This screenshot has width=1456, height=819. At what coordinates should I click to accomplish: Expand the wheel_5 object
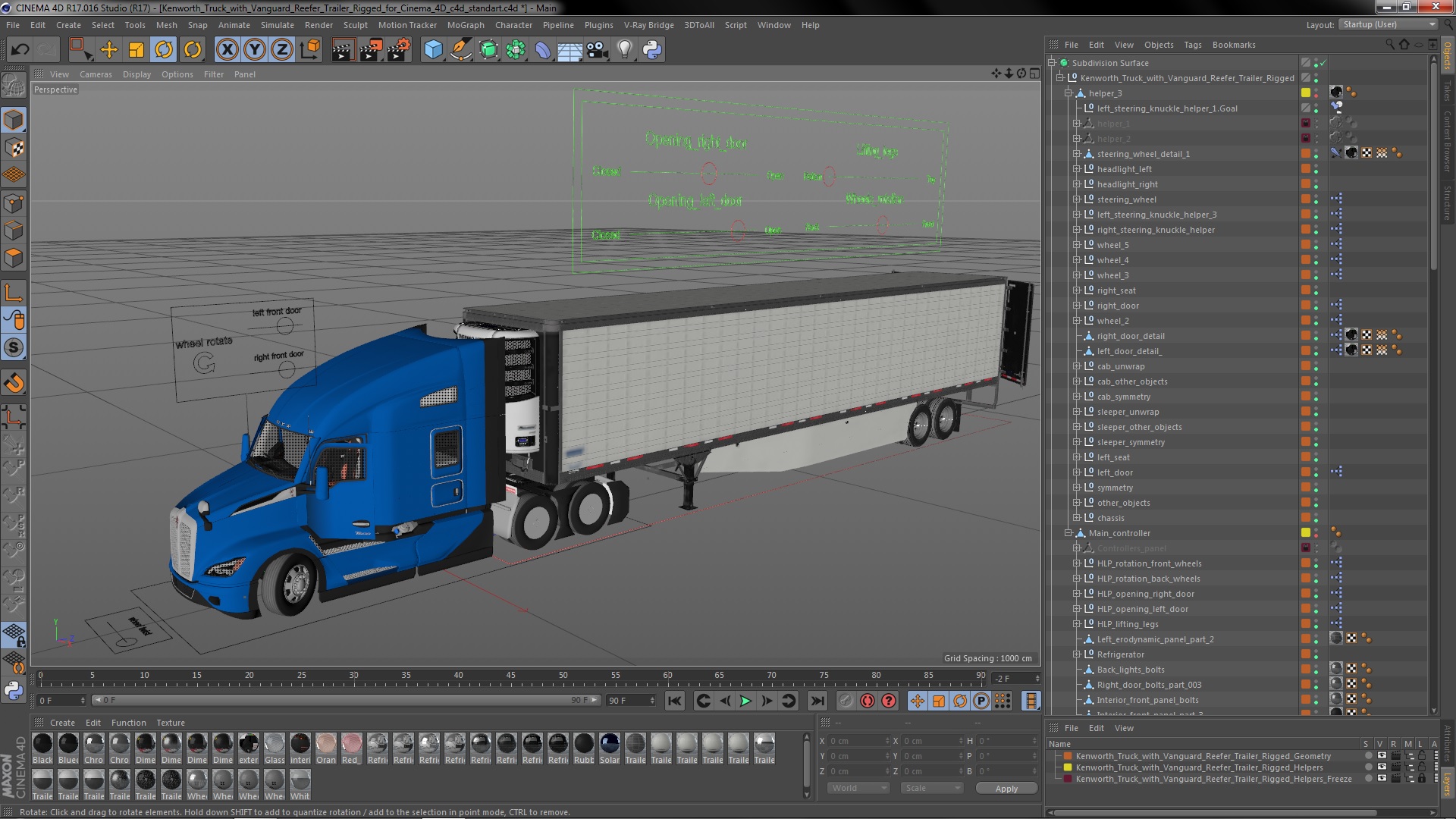(x=1076, y=245)
